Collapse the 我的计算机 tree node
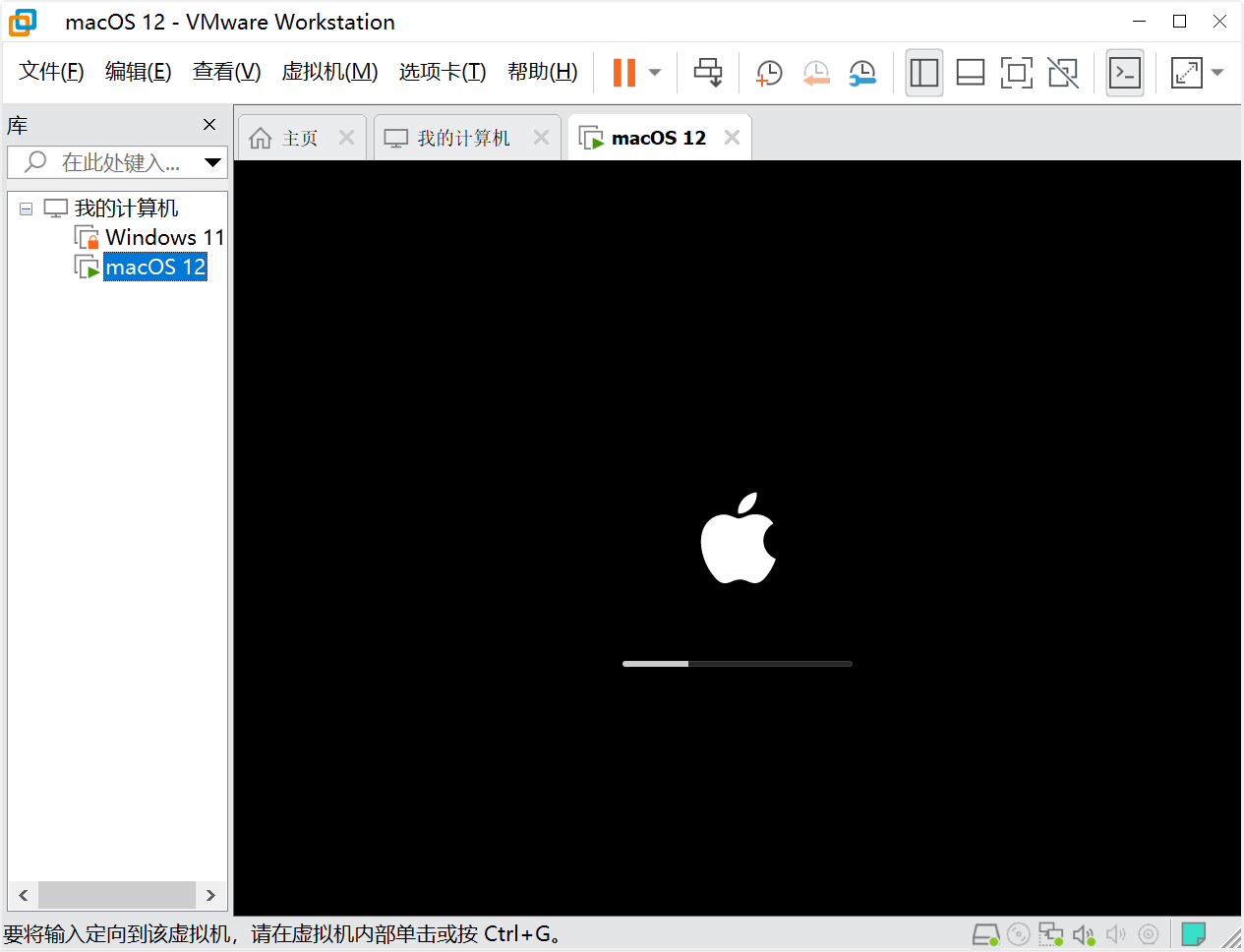1244x952 pixels. (x=26, y=208)
